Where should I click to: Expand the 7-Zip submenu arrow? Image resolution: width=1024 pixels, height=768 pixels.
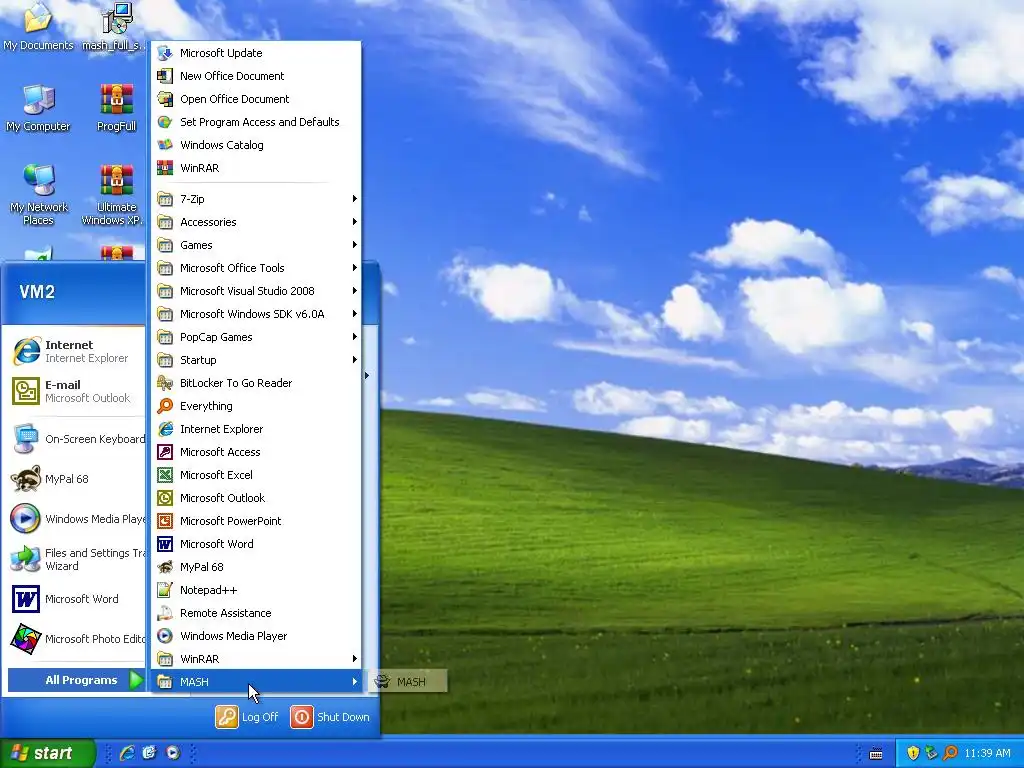pos(355,199)
